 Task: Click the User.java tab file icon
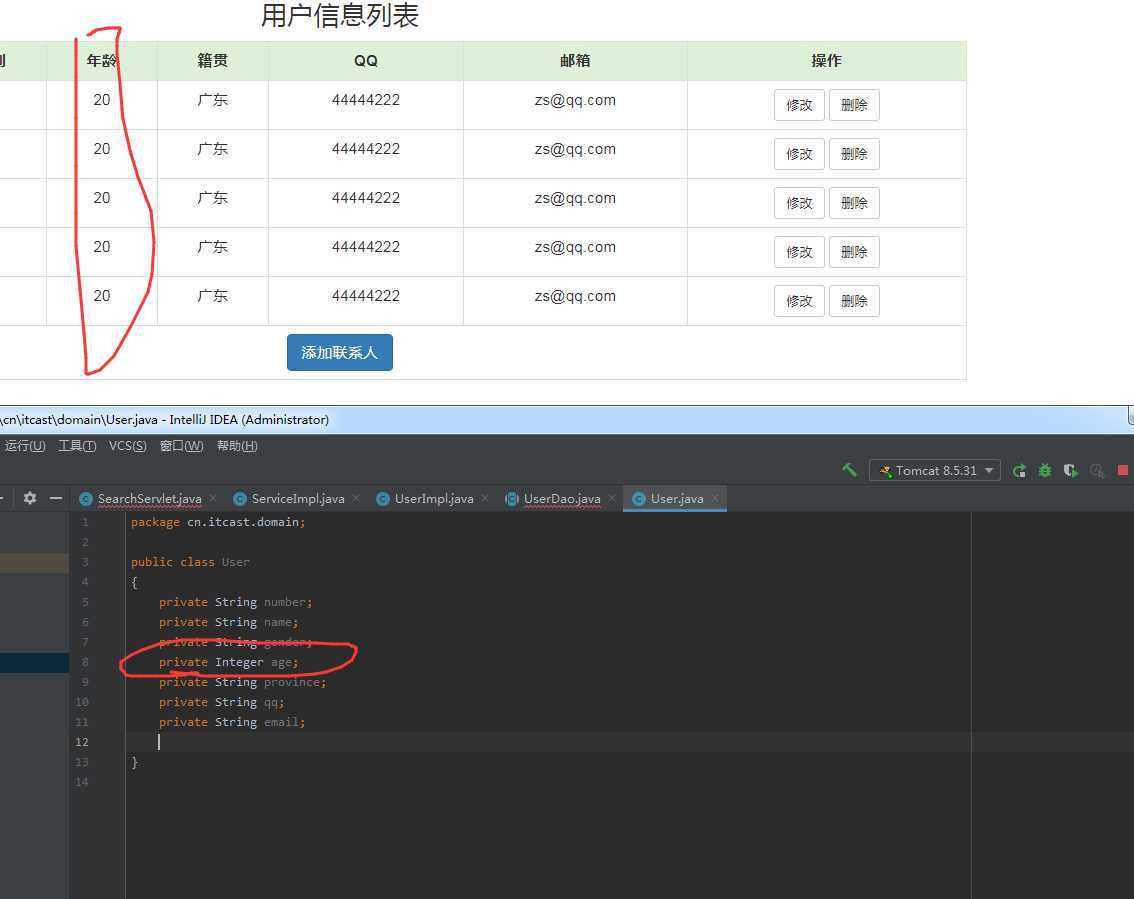639,498
